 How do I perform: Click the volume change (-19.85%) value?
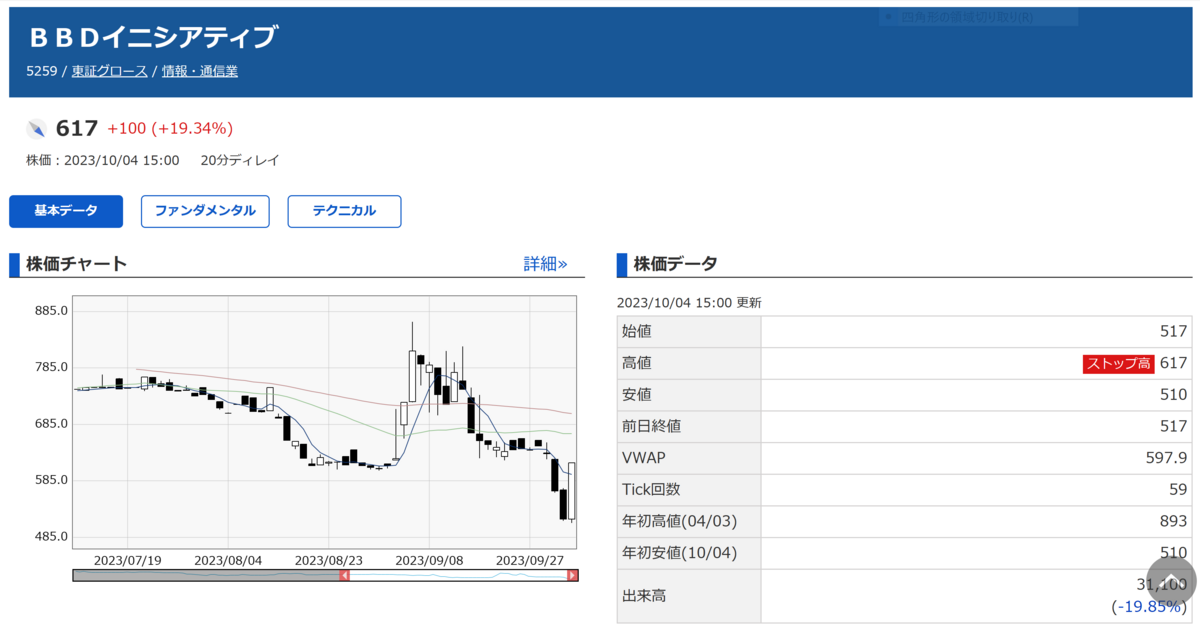(x=1149, y=607)
